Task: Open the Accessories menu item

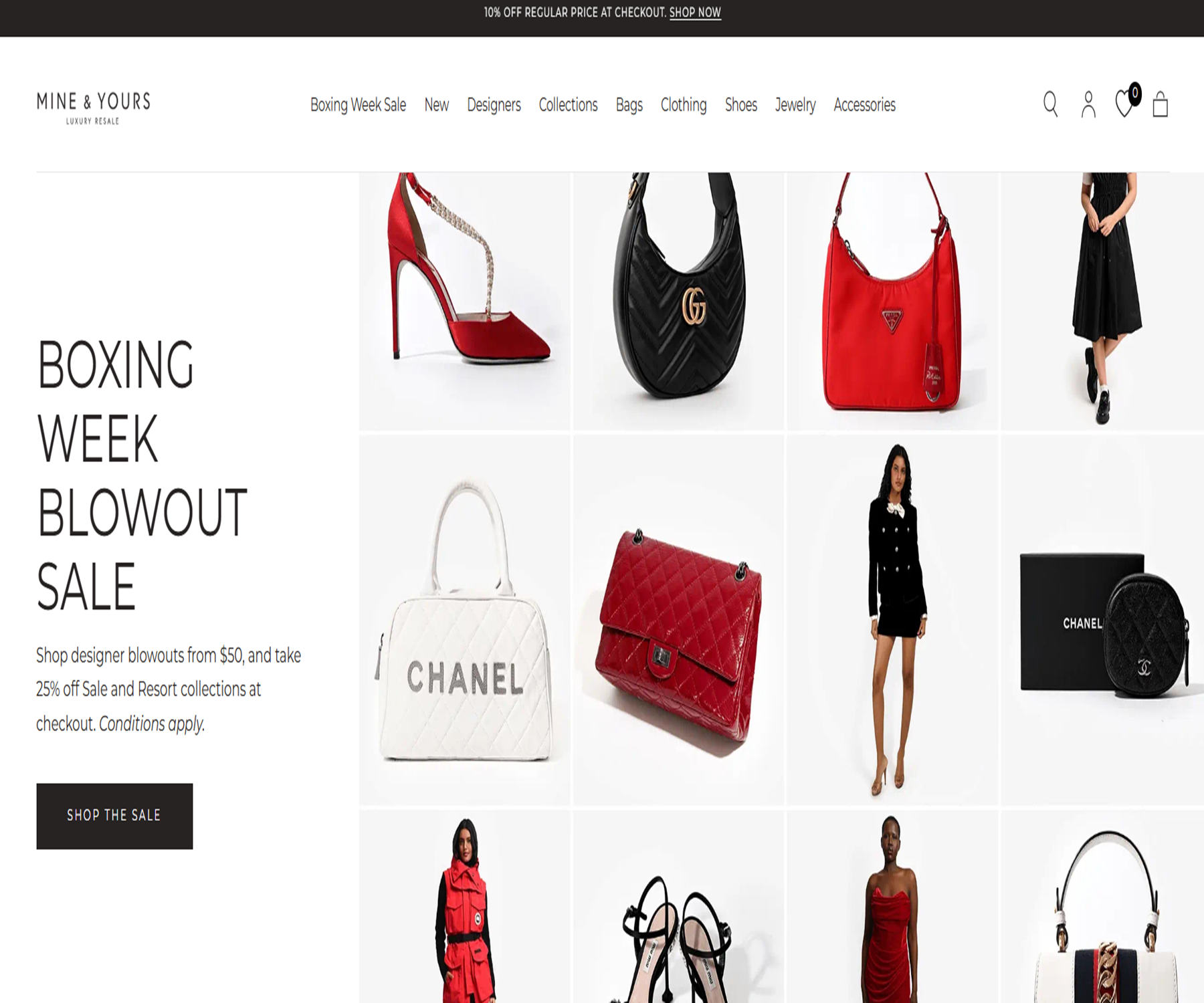Action: (864, 105)
